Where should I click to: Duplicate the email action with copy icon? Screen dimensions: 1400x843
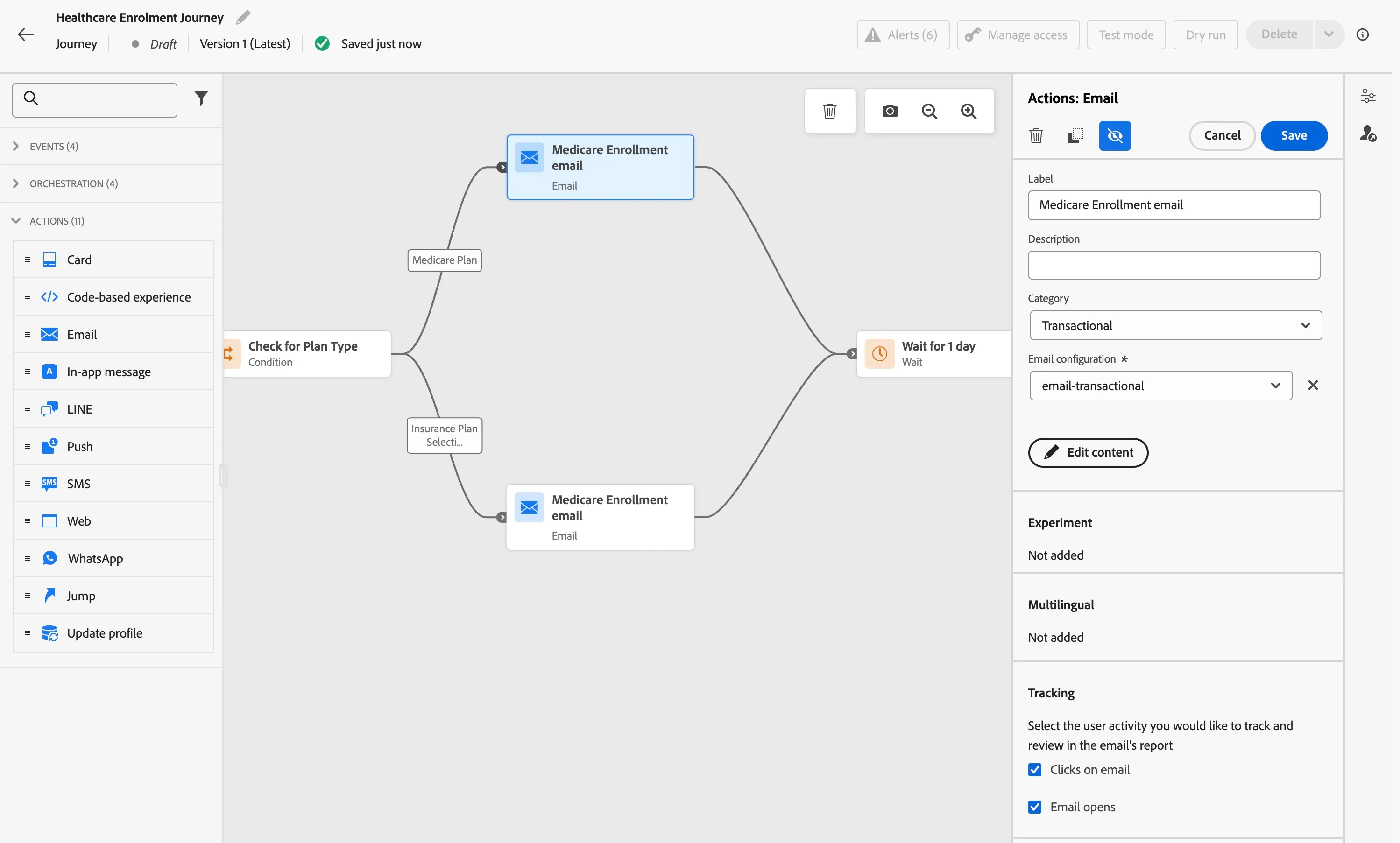tap(1075, 136)
